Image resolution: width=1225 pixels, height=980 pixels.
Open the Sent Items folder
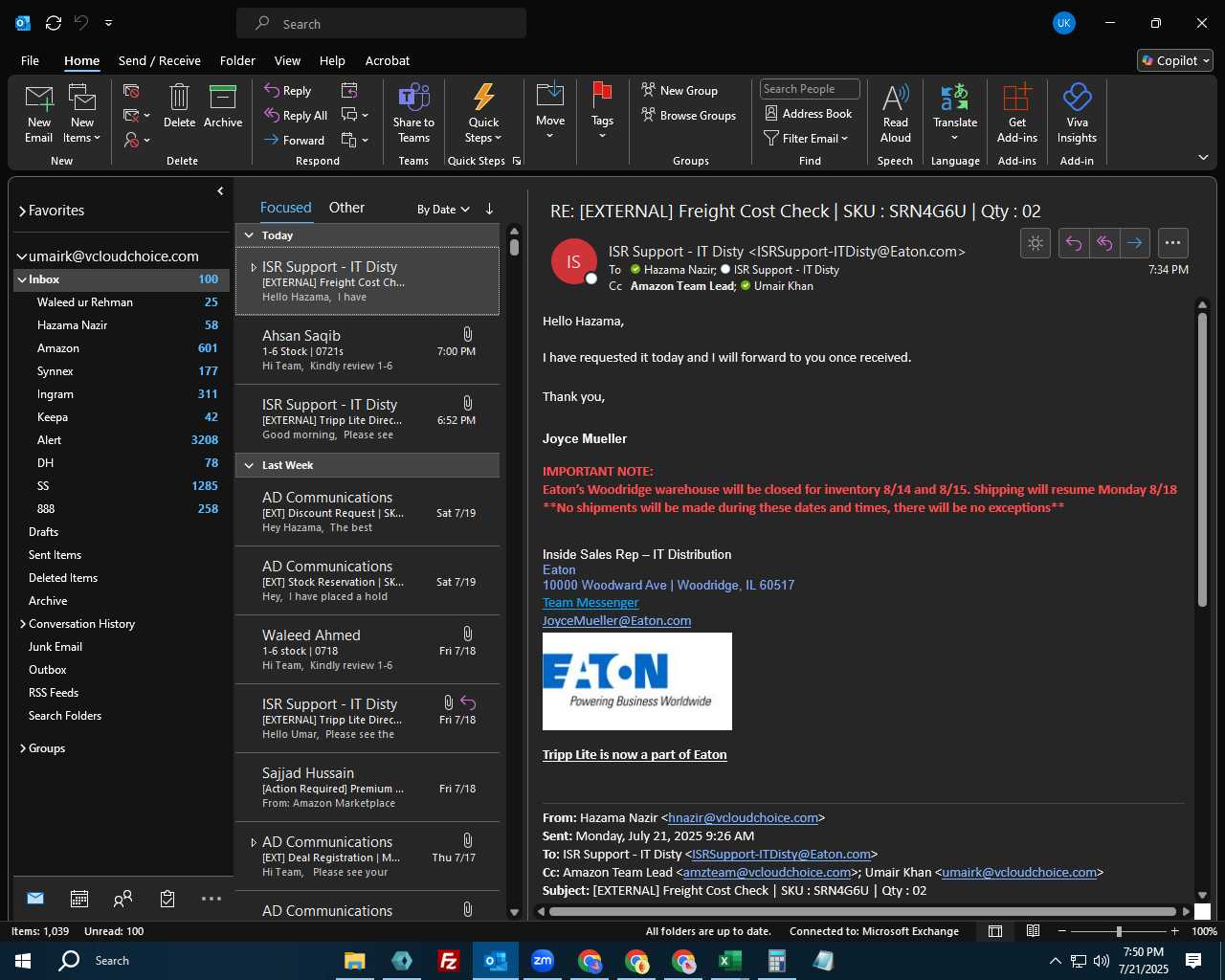(55, 555)
